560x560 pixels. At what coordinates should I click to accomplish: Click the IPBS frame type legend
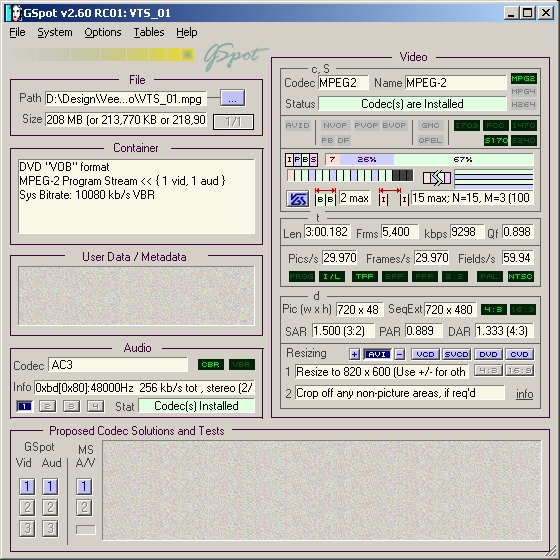[301, 160]
